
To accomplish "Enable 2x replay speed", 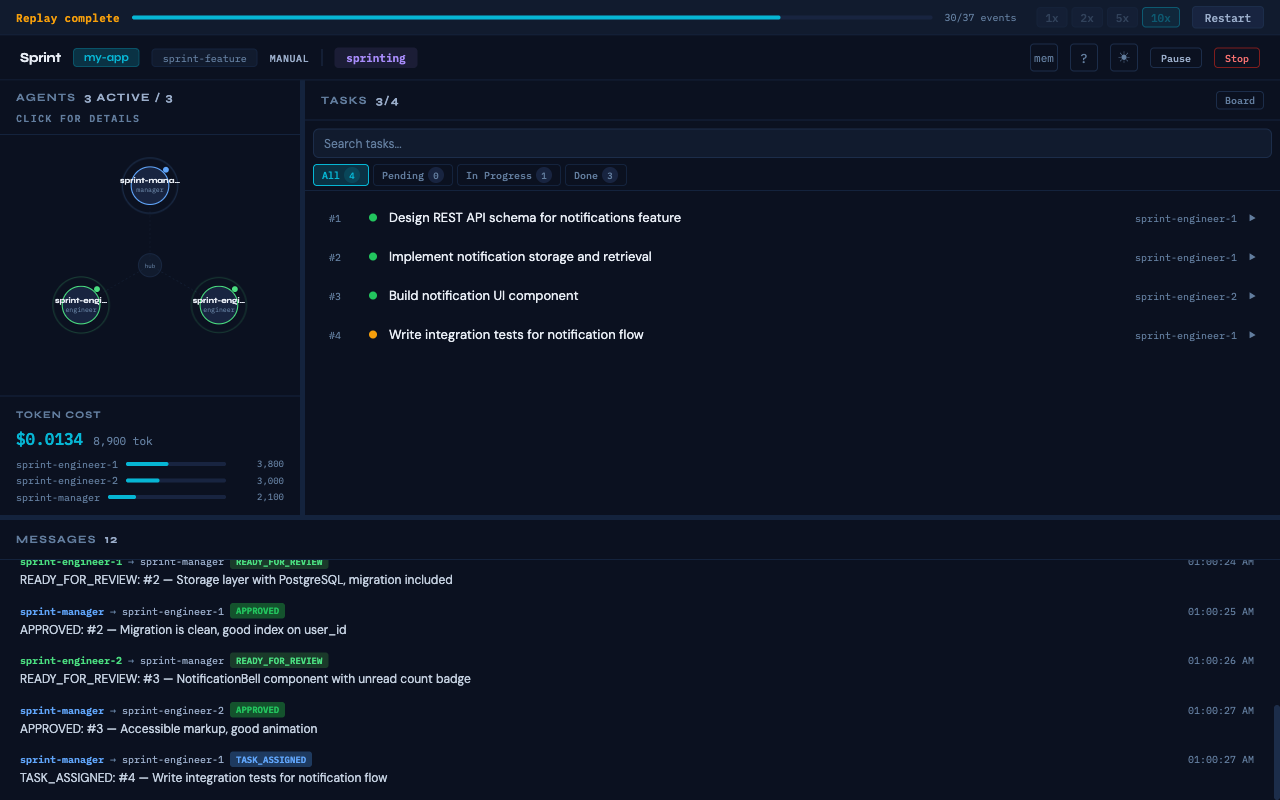I will click(x=1086, y=17).
